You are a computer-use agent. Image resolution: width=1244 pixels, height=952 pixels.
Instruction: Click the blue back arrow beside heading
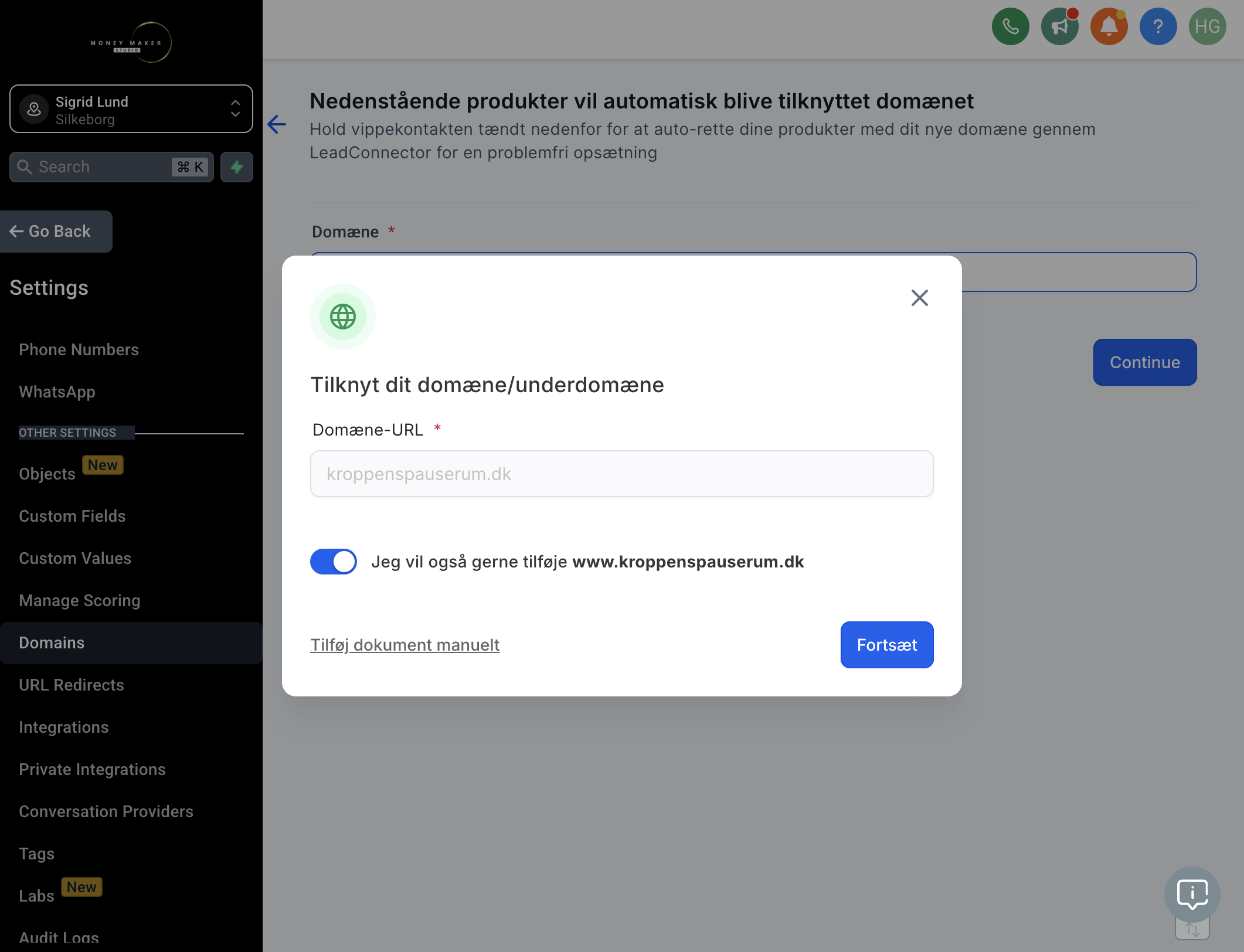(x=277, y=124)
